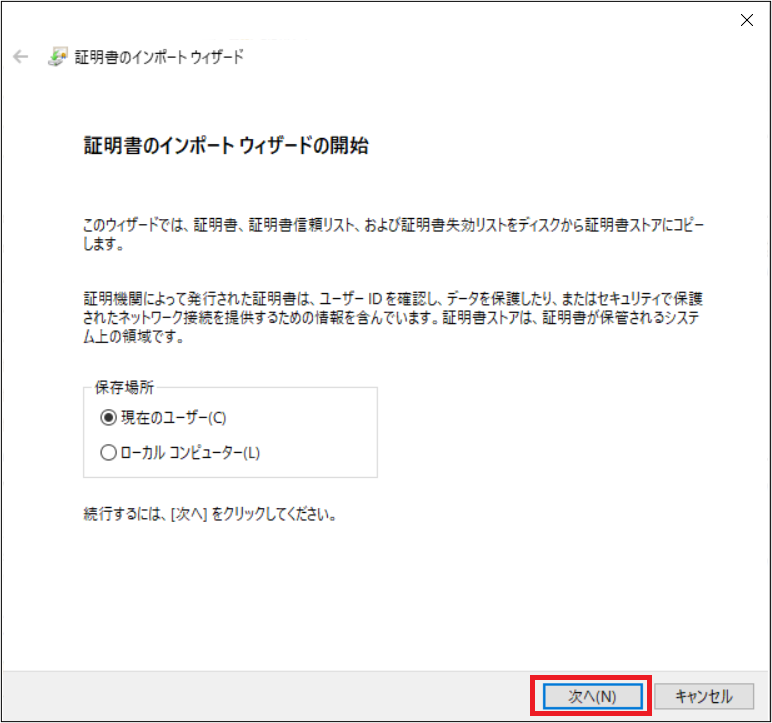Viewport: 772px width, 723px height.
Task: Click the 次へ(N) button to continue
Action: point(591,696)
